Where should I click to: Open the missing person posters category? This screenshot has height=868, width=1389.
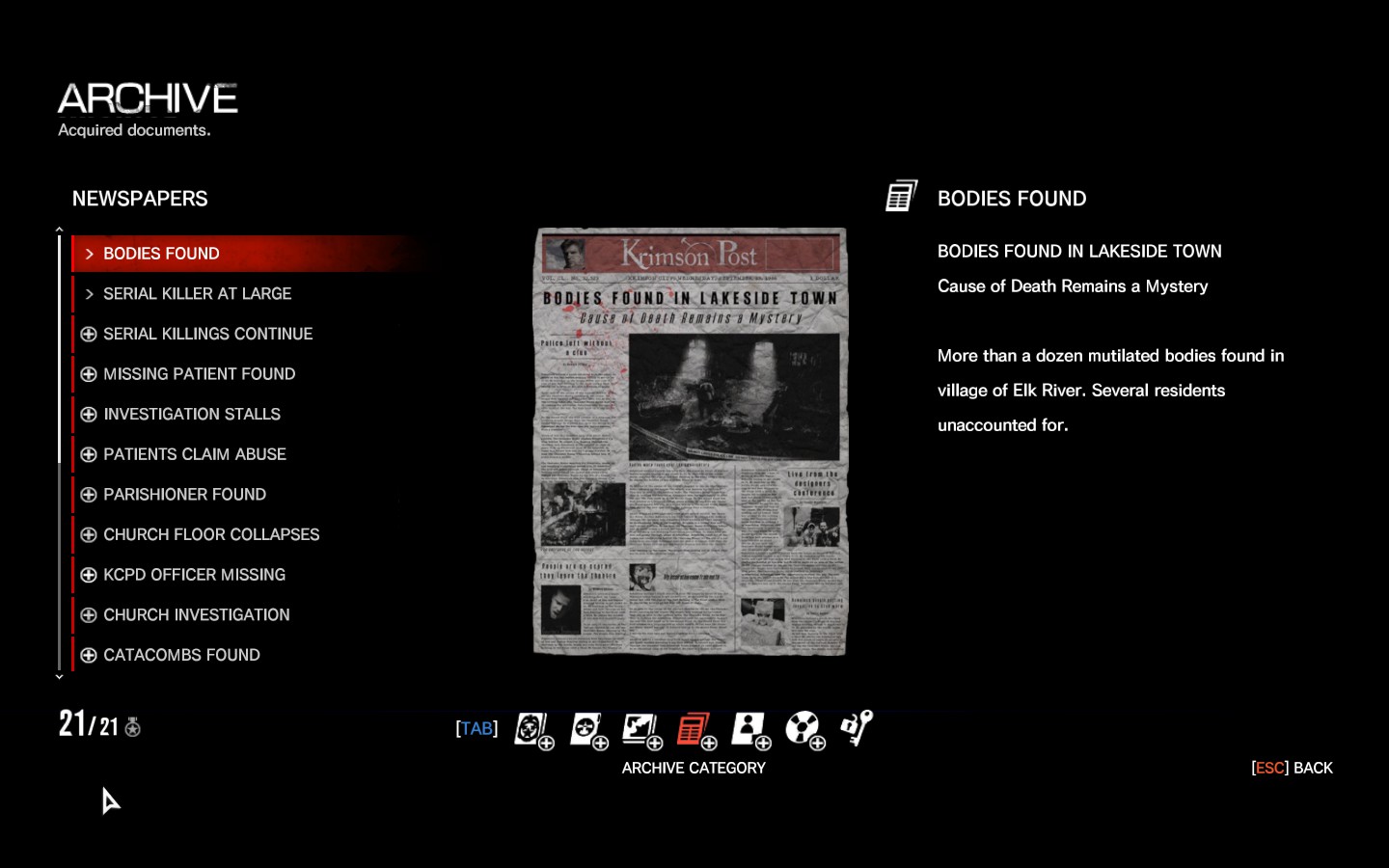[x=748, y=729]
